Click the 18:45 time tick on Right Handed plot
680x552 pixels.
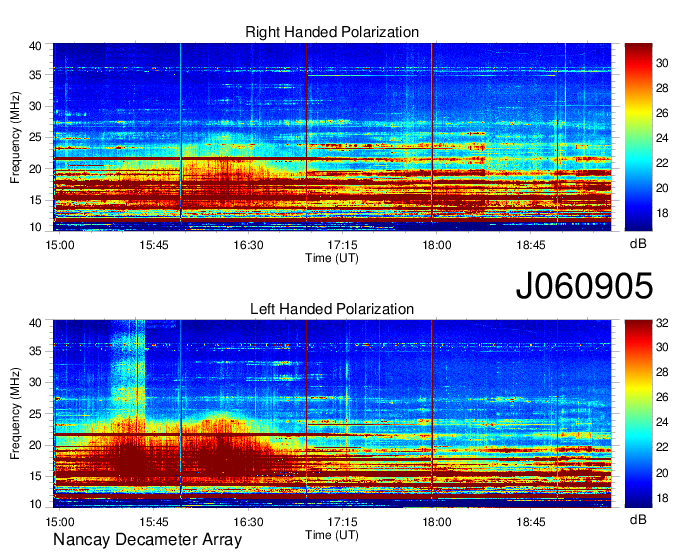click(531, 245)
